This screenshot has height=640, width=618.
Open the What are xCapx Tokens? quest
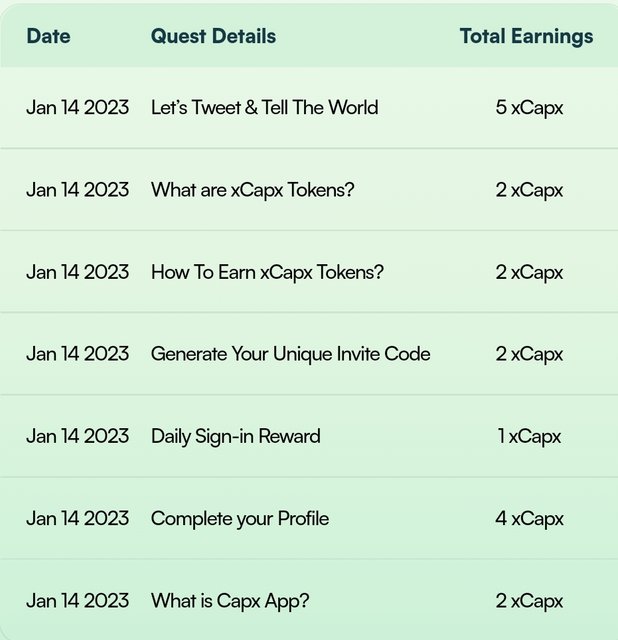tap(252, 191)
